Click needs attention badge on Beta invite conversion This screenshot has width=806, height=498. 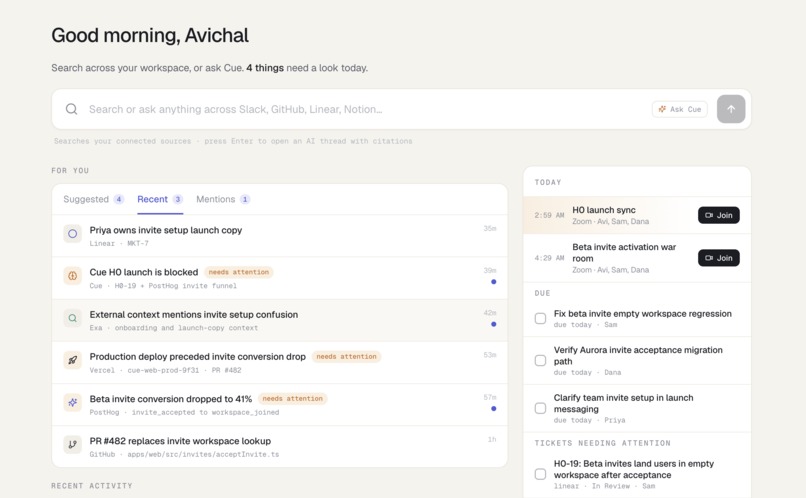pyautogui.click(x=292, y=399)
